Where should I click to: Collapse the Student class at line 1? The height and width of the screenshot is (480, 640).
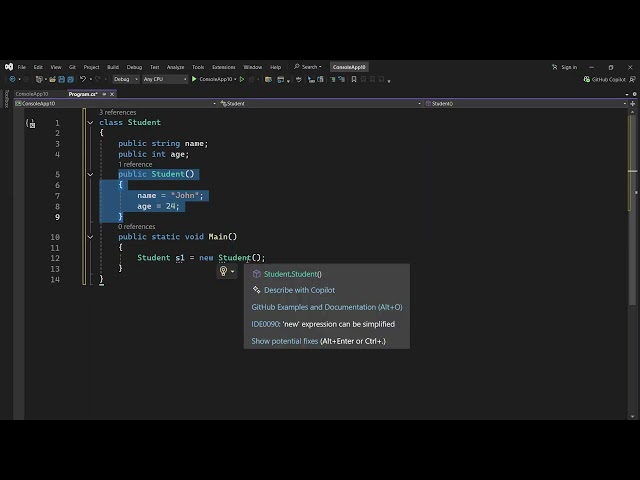pos(90,122)
